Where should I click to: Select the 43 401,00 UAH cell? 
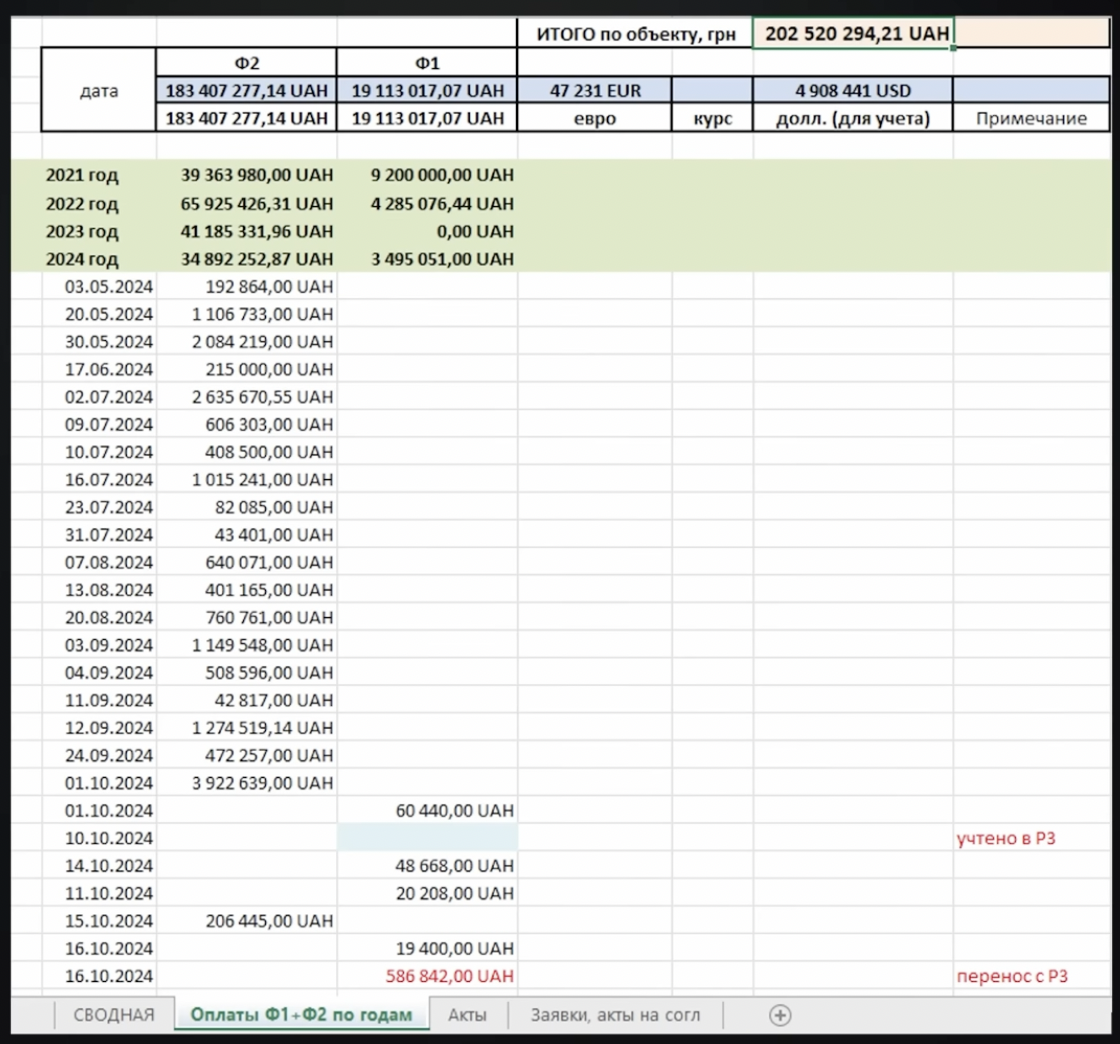[246, 535]
